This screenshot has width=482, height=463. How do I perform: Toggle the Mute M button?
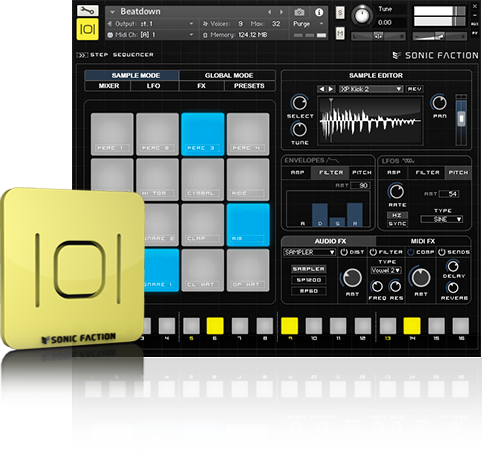pyautogui.click(x=340, y=33)
